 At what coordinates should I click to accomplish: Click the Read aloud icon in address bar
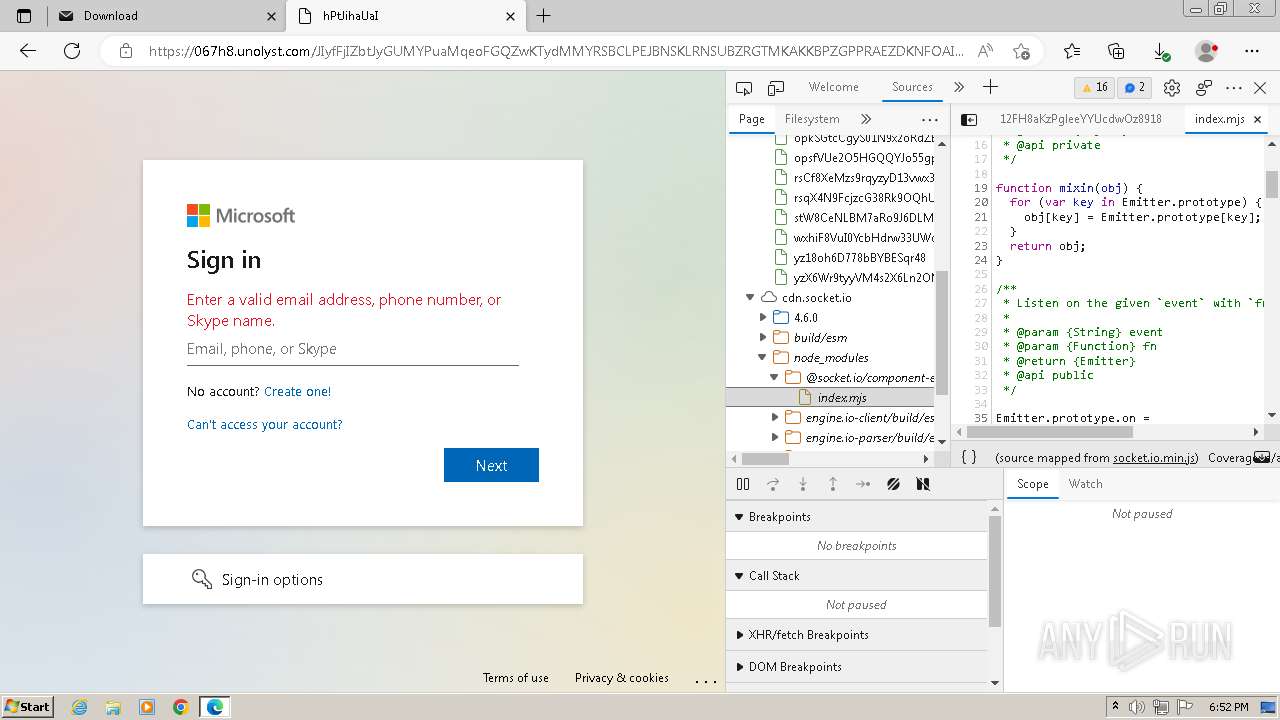click(x=985, y=51)
